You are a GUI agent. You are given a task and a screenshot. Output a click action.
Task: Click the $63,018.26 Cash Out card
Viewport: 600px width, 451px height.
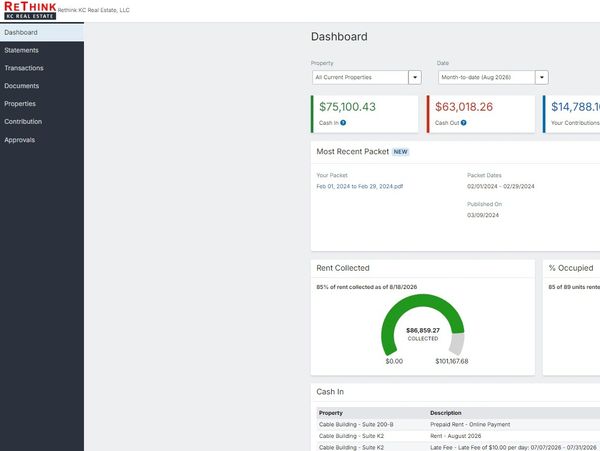(x=481, y=114)
